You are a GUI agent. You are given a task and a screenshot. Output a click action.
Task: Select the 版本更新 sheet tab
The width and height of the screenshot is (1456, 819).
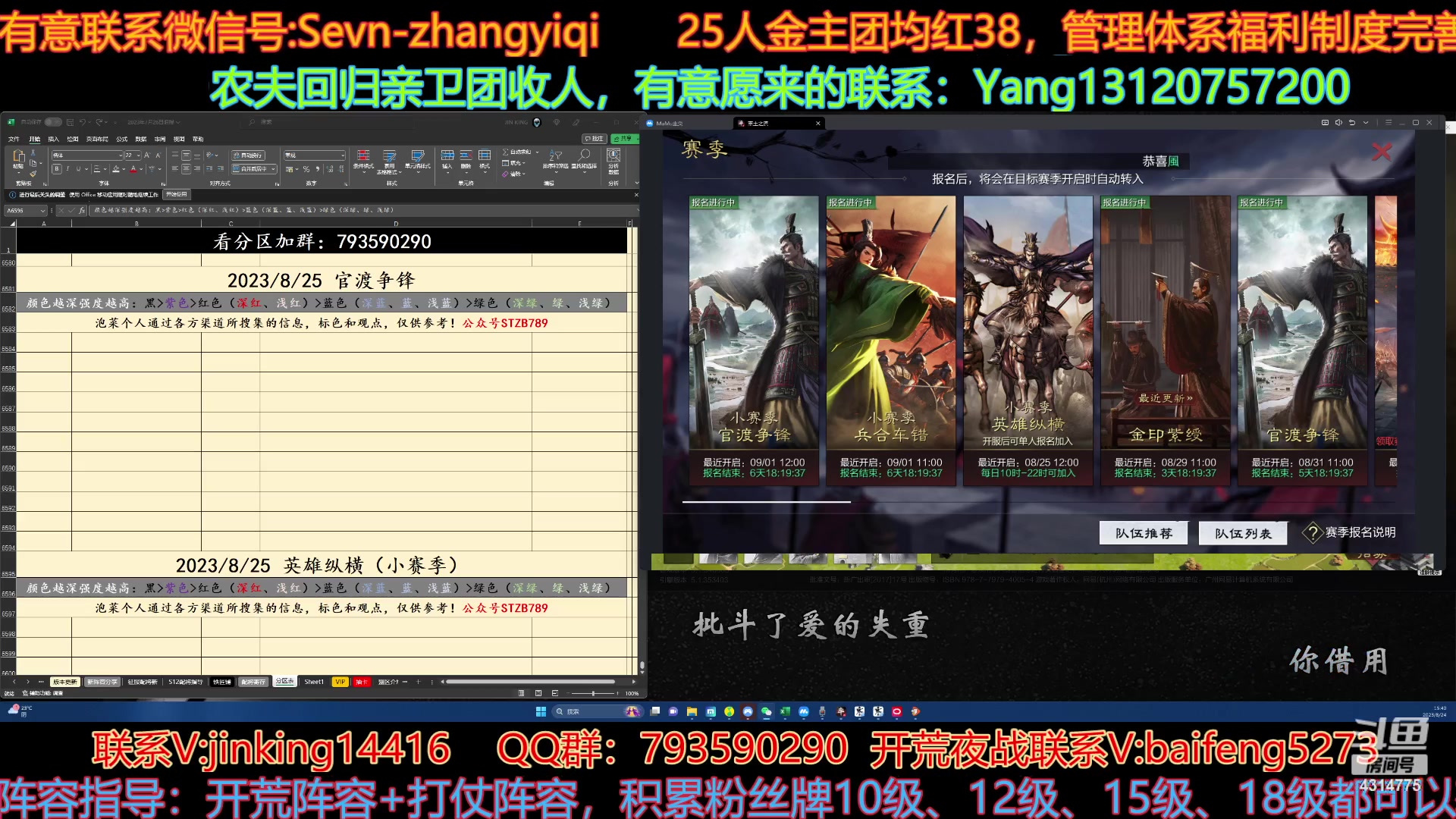(65, 682)
